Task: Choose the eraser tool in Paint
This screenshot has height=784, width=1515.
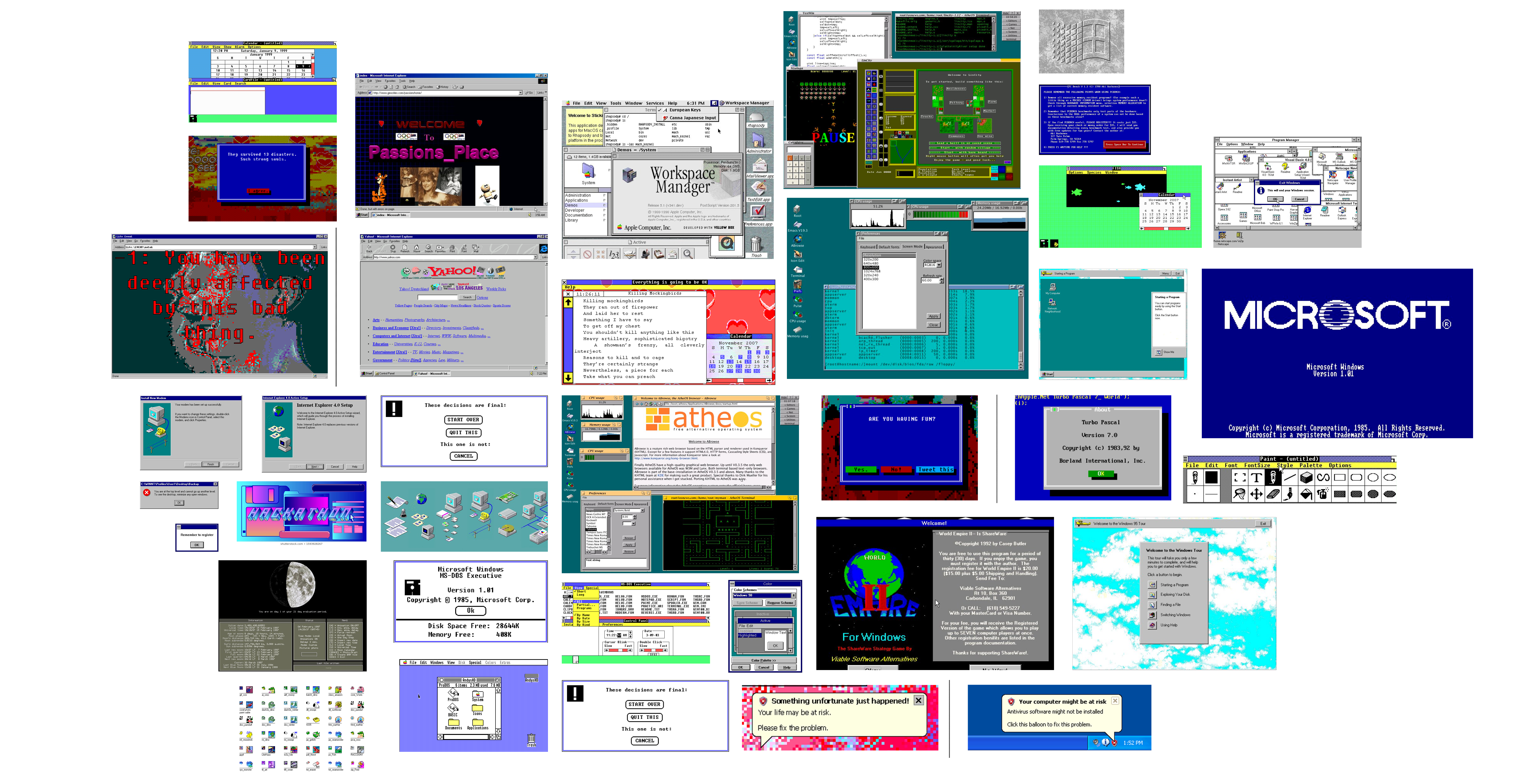Action: pyautogui.click(x=1273, y=494)
